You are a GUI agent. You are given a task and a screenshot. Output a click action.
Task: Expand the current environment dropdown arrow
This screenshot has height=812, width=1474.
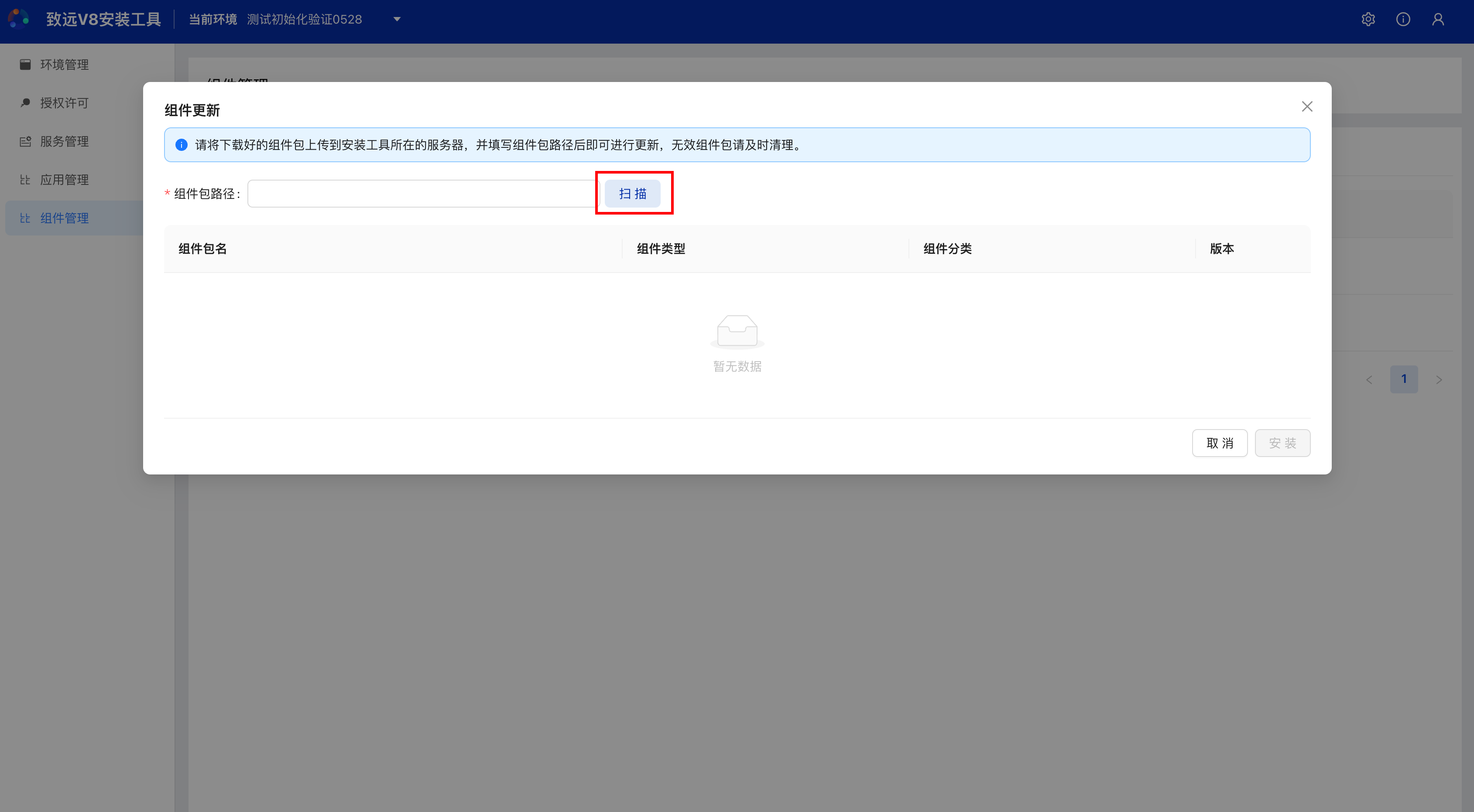tap(397, 20)
